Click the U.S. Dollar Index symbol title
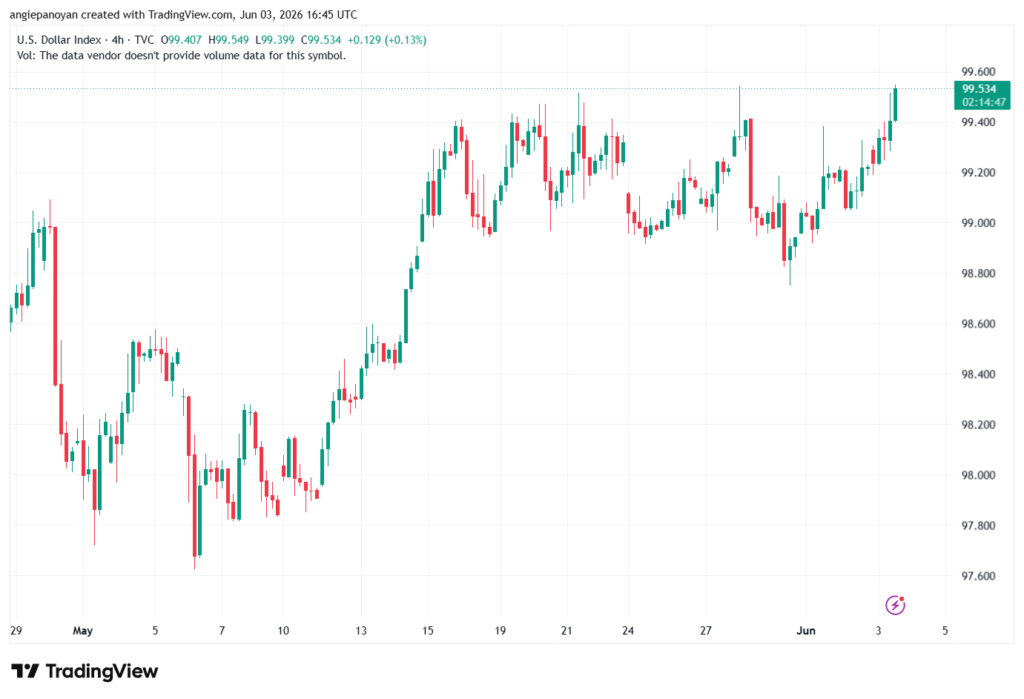The image size is (1024, 699). tap(59, 40)
